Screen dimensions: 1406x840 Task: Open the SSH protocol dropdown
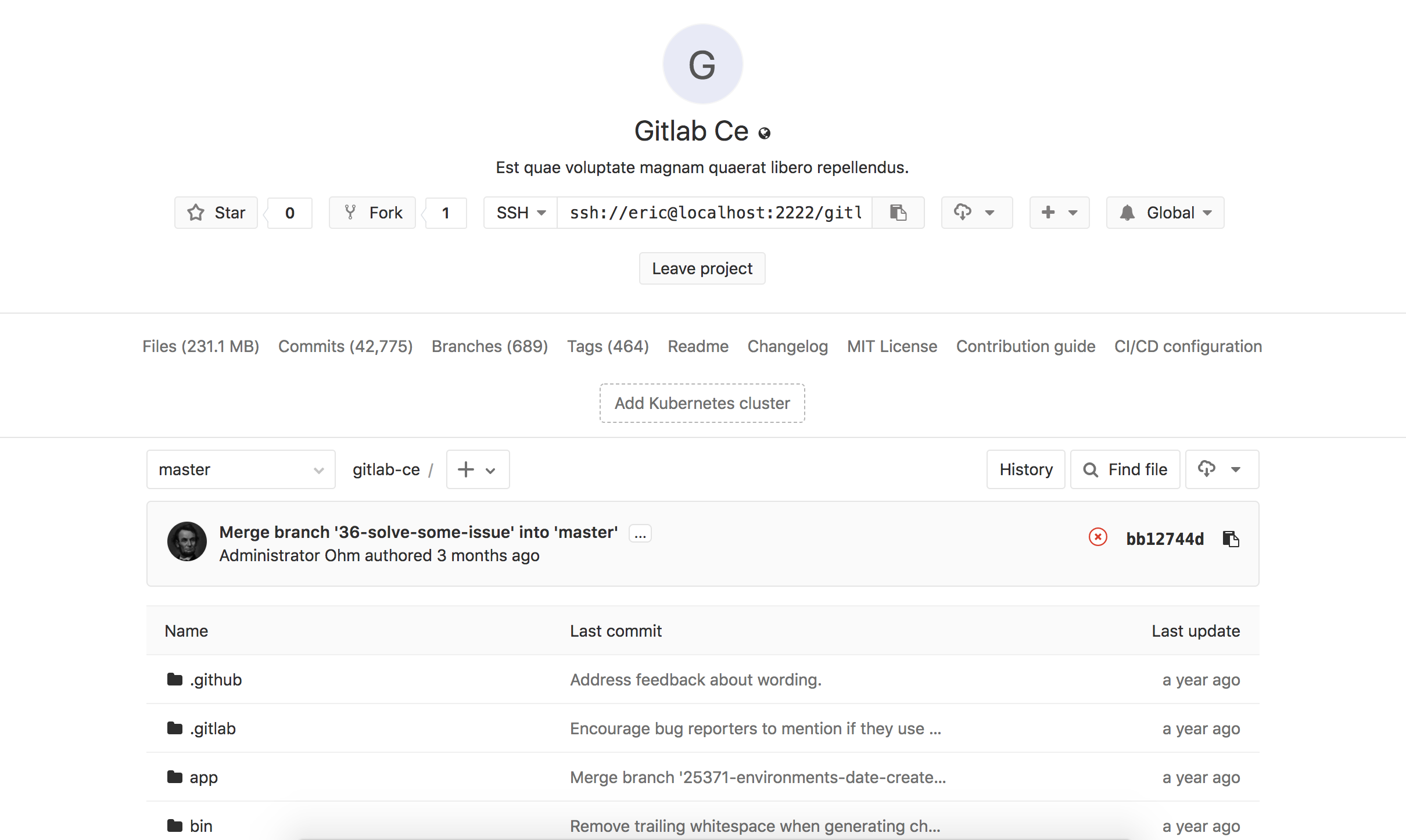point(521,213)
